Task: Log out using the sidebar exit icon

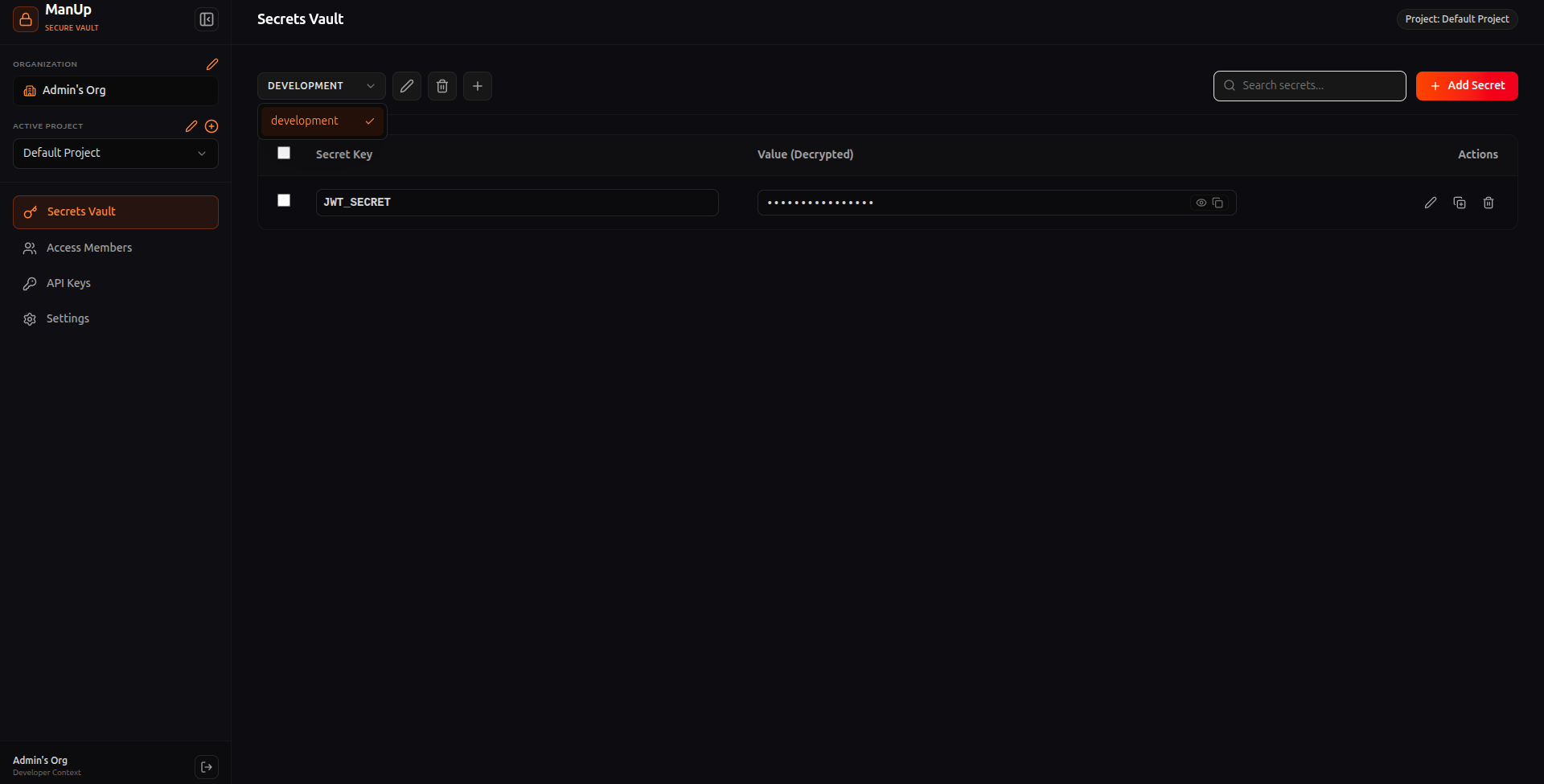Action: click(207, 767)
